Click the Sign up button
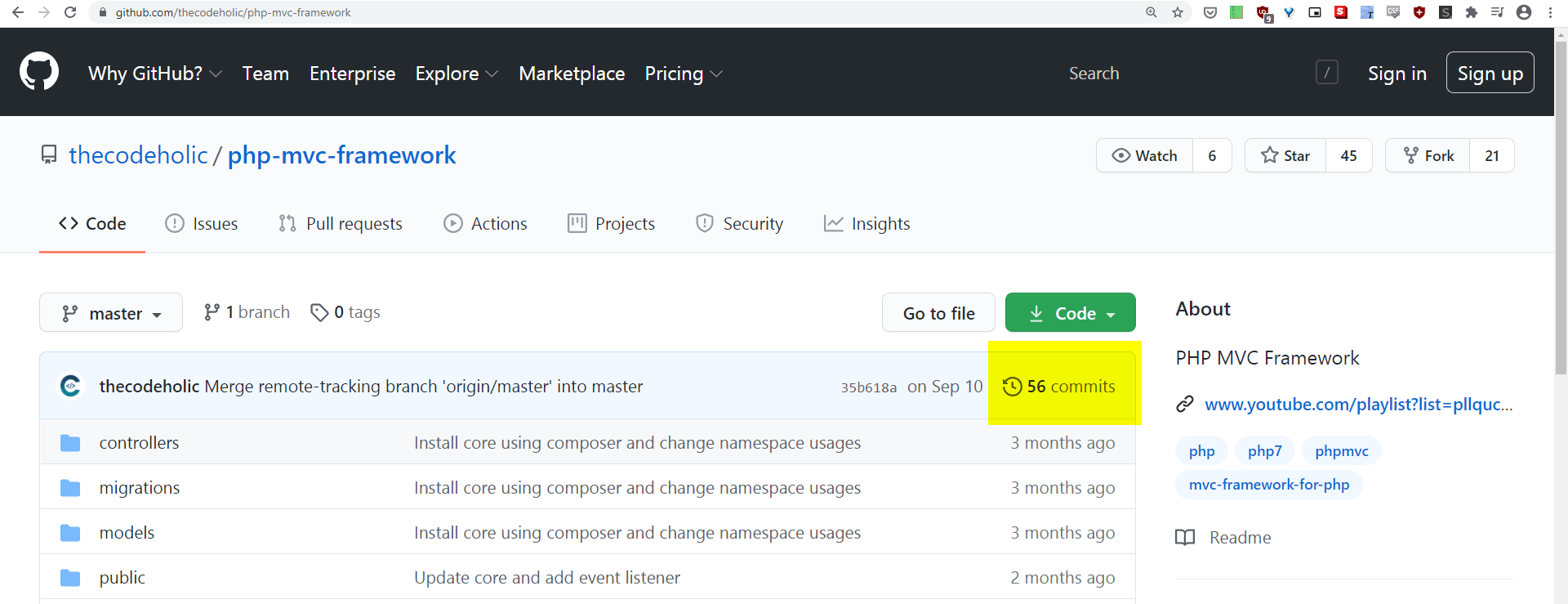This screenshot has height=604, width=1568. (1490, 73)
